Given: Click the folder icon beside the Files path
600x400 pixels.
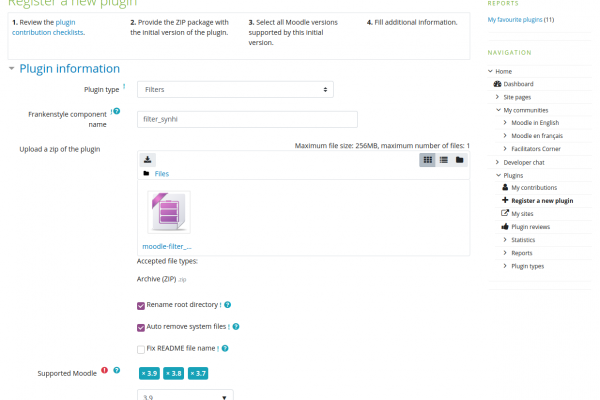Looking at the screenshot, I should click(x=146, y=173).
